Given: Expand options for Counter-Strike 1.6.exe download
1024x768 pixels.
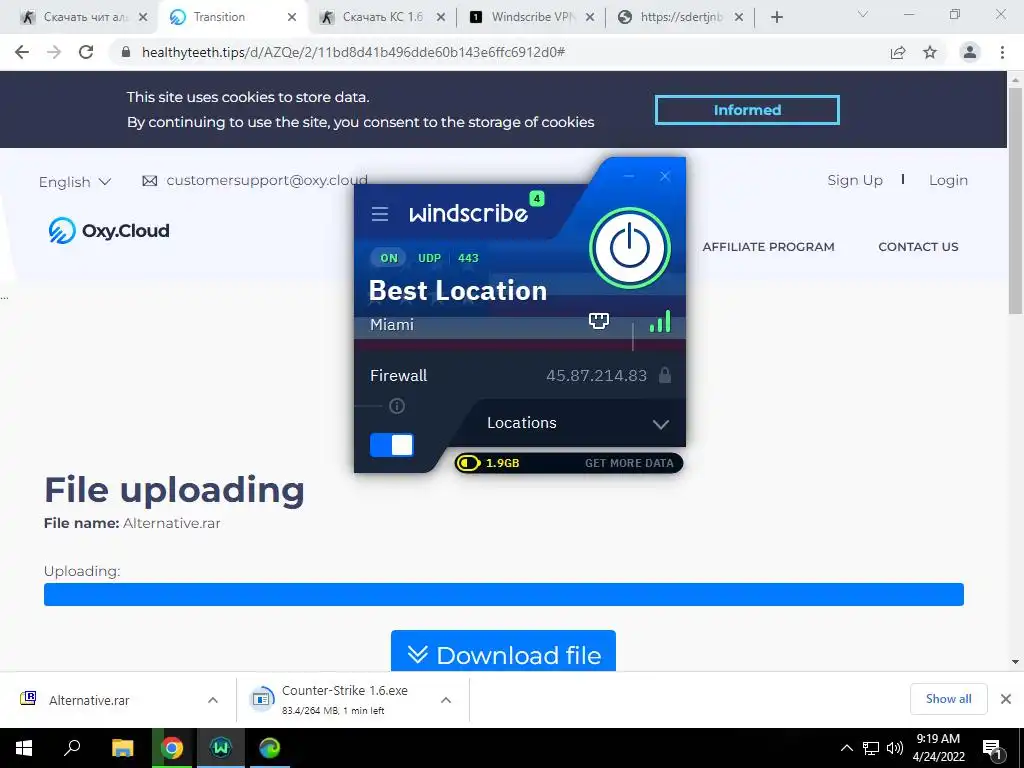Looking at the screenshot, I should [x=446, y=700].
